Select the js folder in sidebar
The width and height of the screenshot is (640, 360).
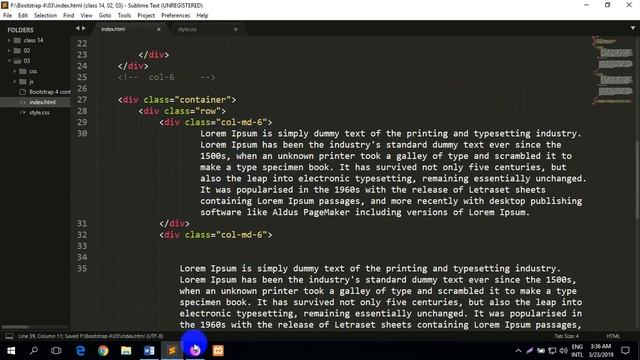[x=31, y=82]
